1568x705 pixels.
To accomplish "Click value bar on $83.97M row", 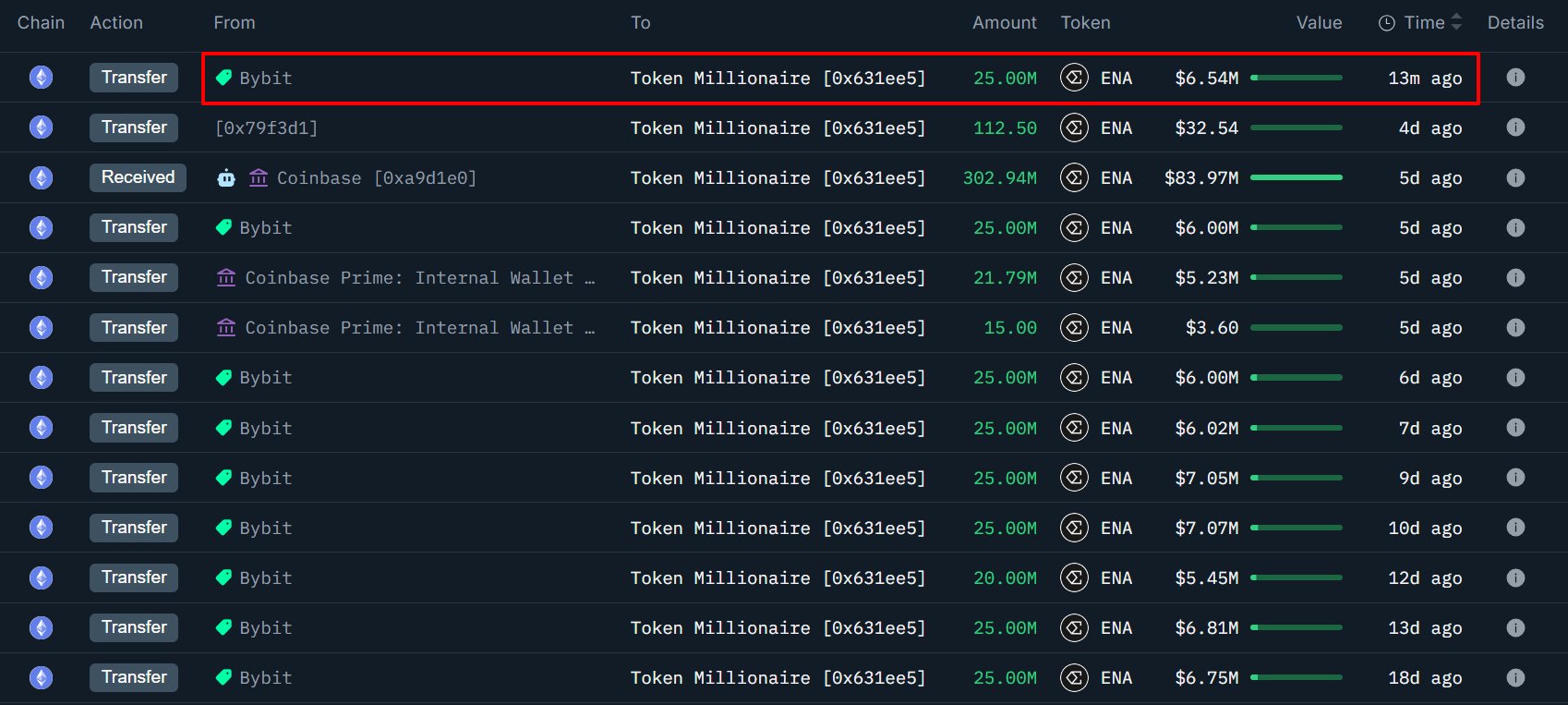I will [x=1296, y=177].
